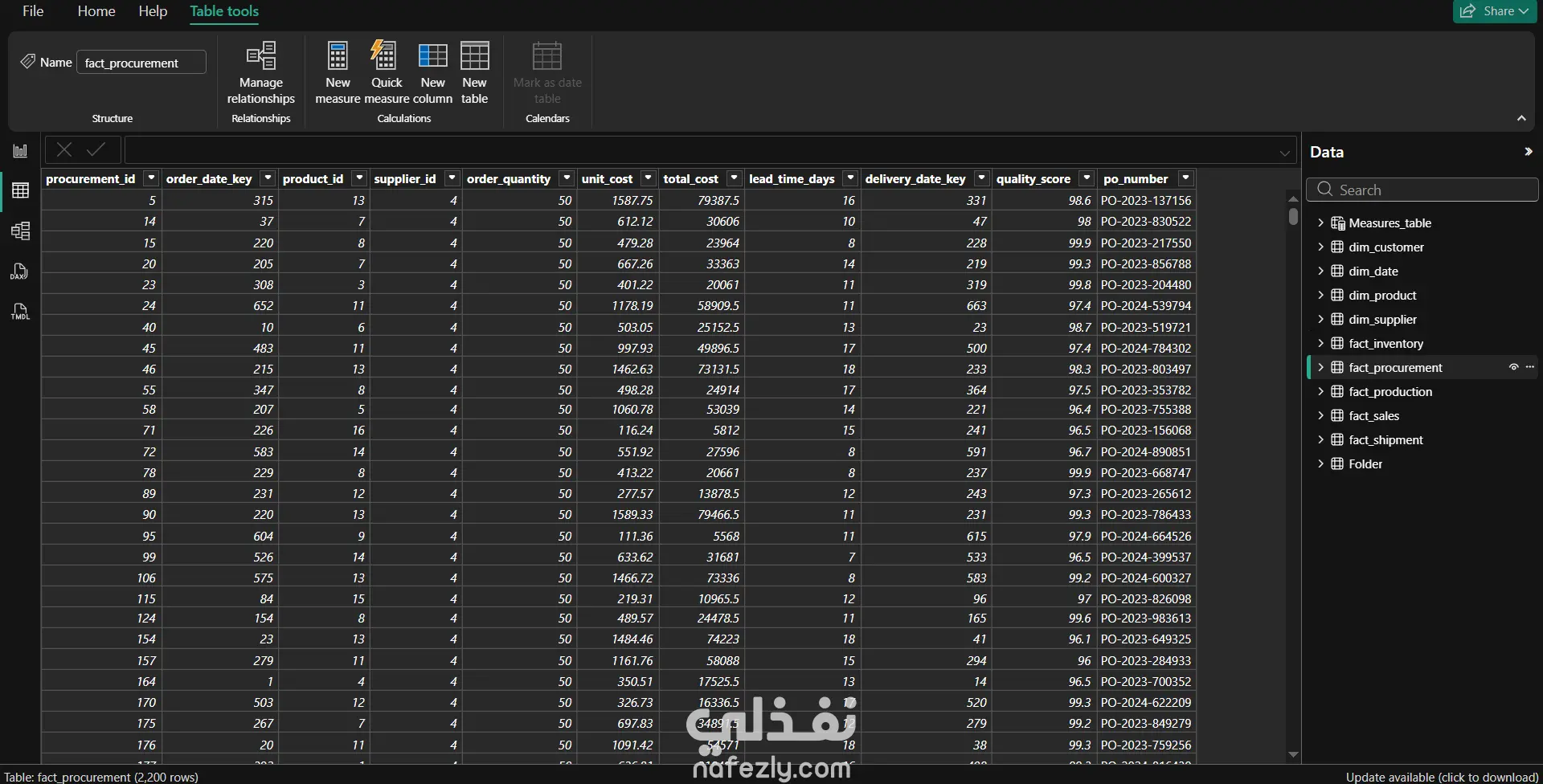
Task: Click the table Name input field
Action: click(141, 62)
